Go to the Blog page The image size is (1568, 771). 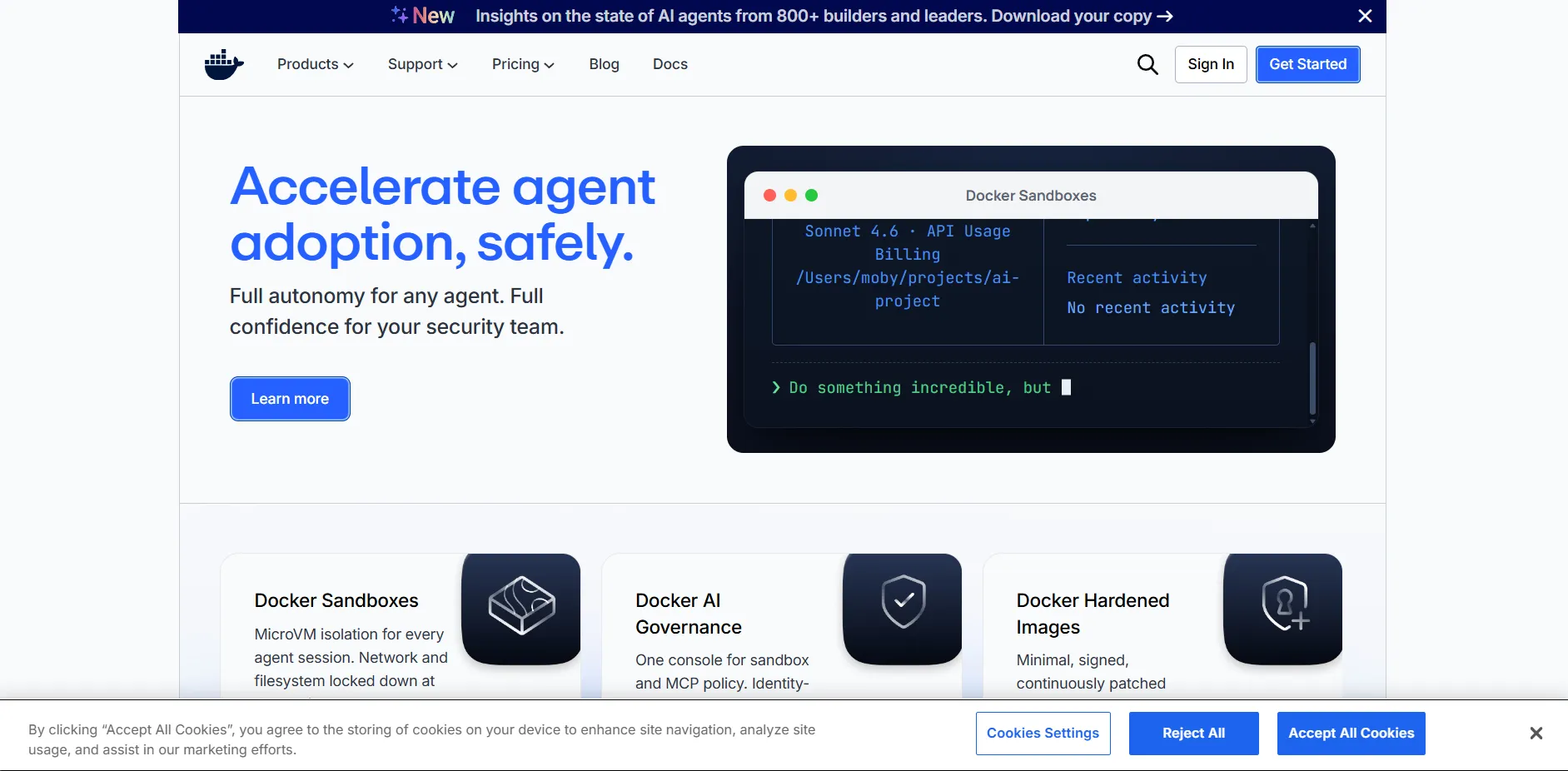(x=604, y=64)
